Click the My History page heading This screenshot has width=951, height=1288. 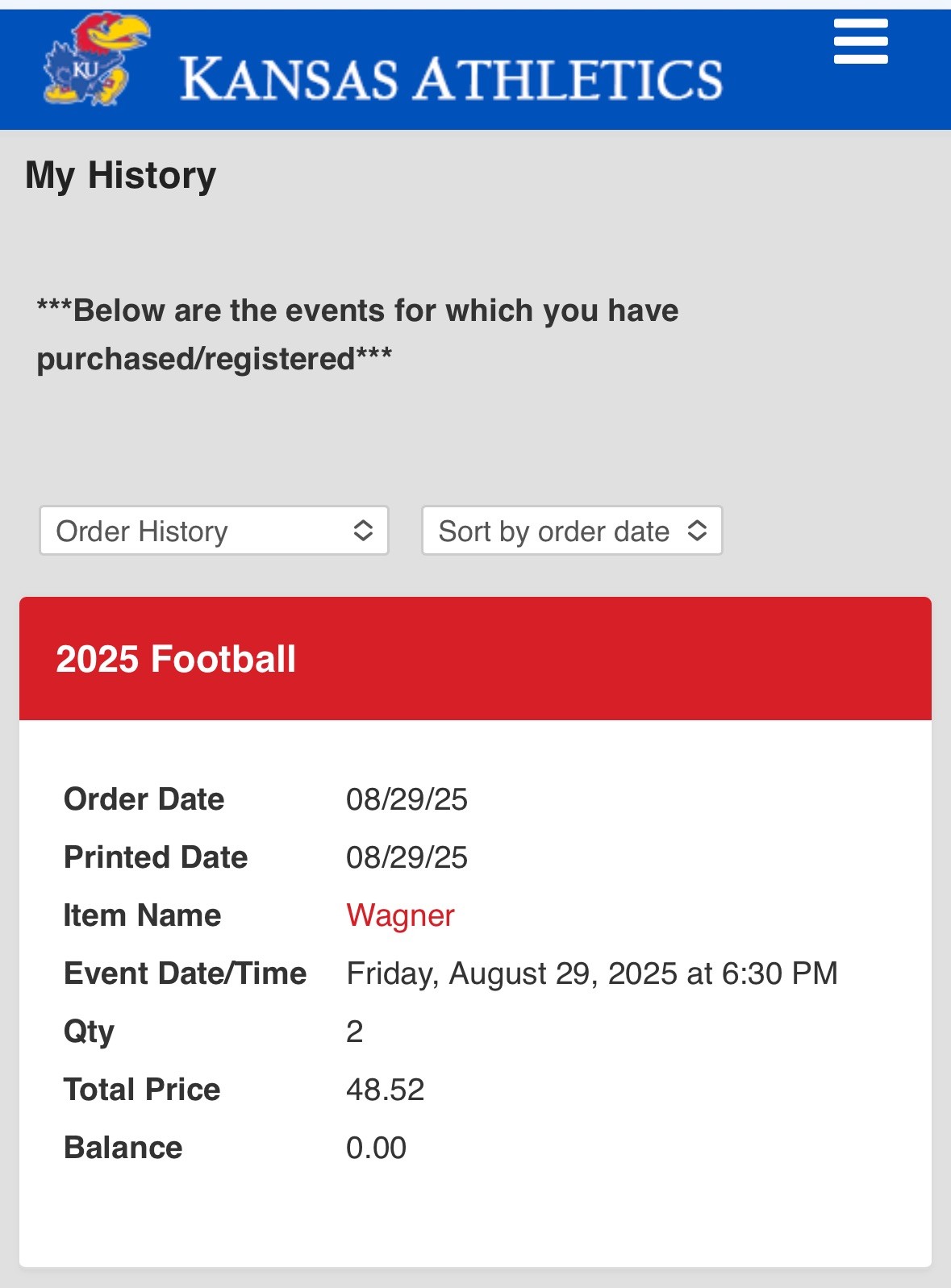click(121, 175)
